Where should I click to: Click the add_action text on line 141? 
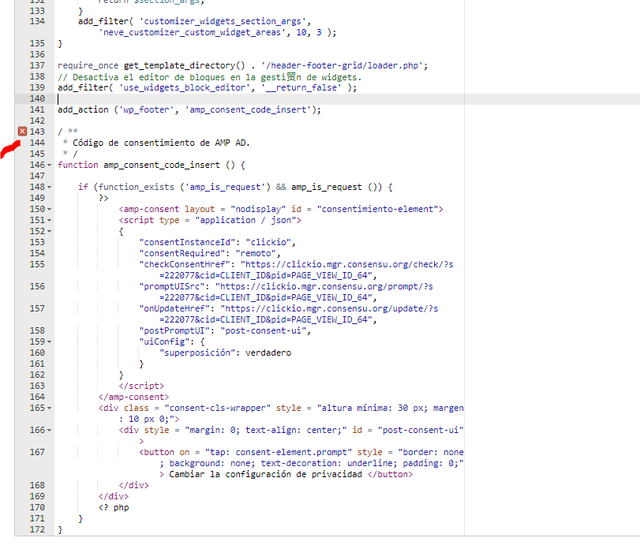pyautogui.click(x=83, y=110)
